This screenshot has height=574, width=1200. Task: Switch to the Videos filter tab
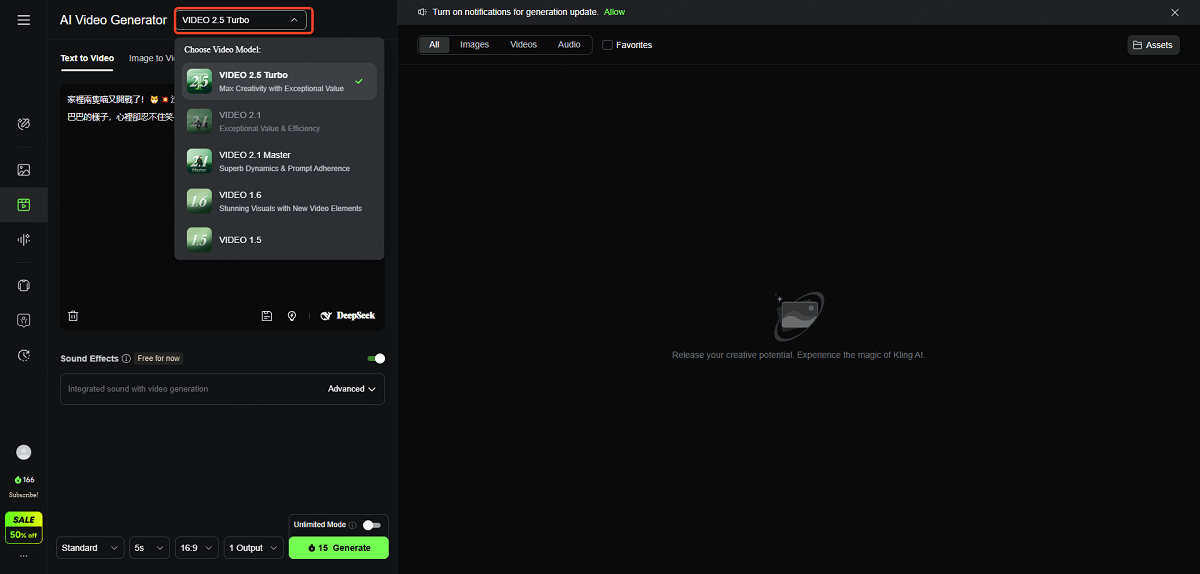[523, 45]
